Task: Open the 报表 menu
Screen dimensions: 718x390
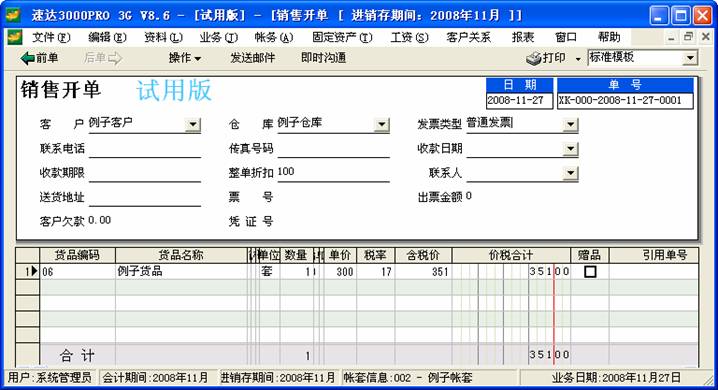Action: click(x=523, y=37)
